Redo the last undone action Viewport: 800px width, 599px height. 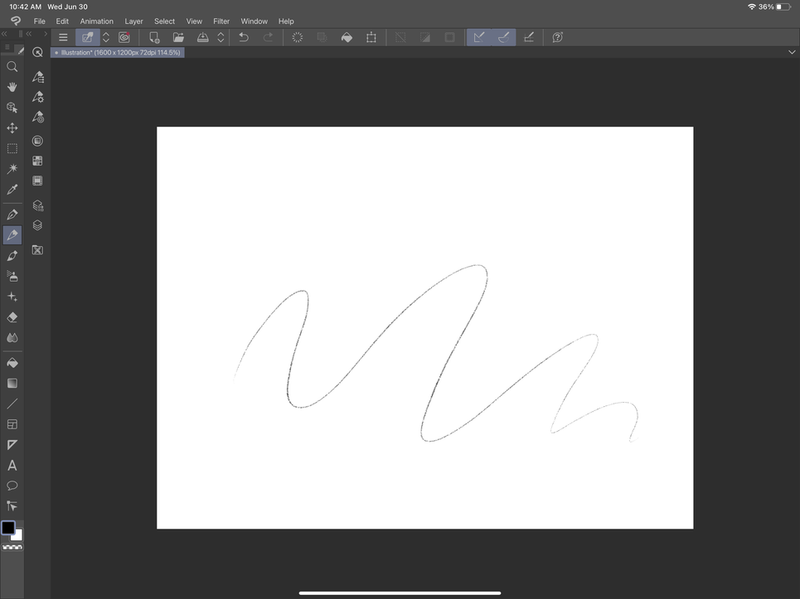click(x=267, y=37)
